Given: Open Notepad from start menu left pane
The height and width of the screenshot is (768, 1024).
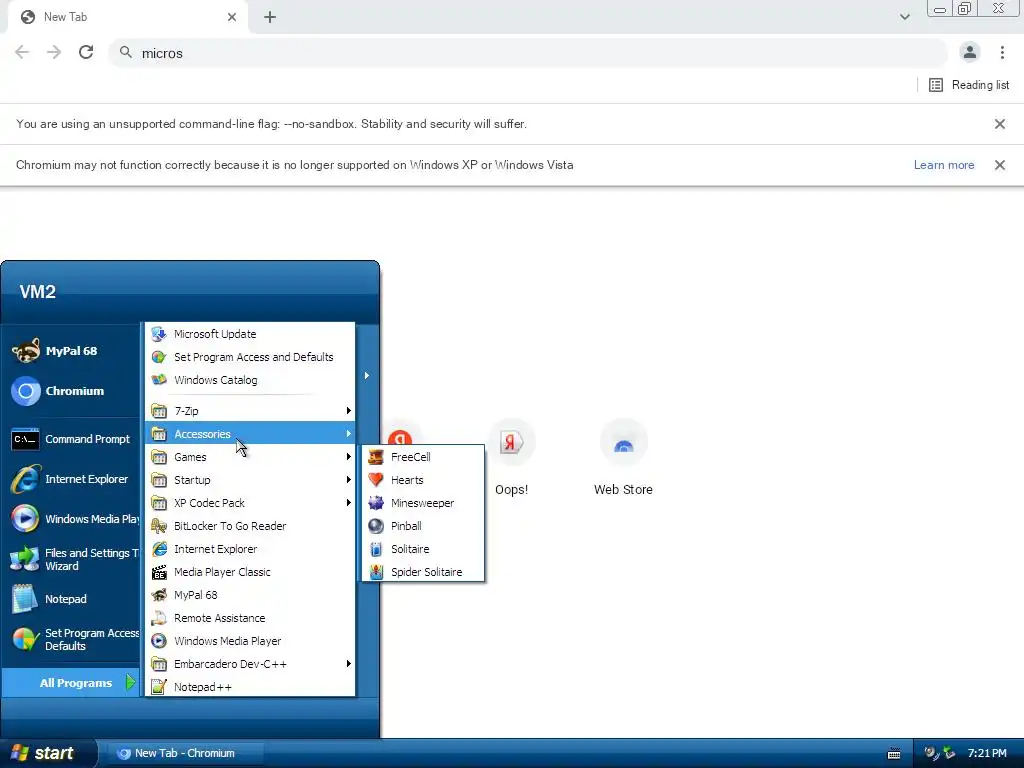Looking at the screenshot, I should [71, 599].
